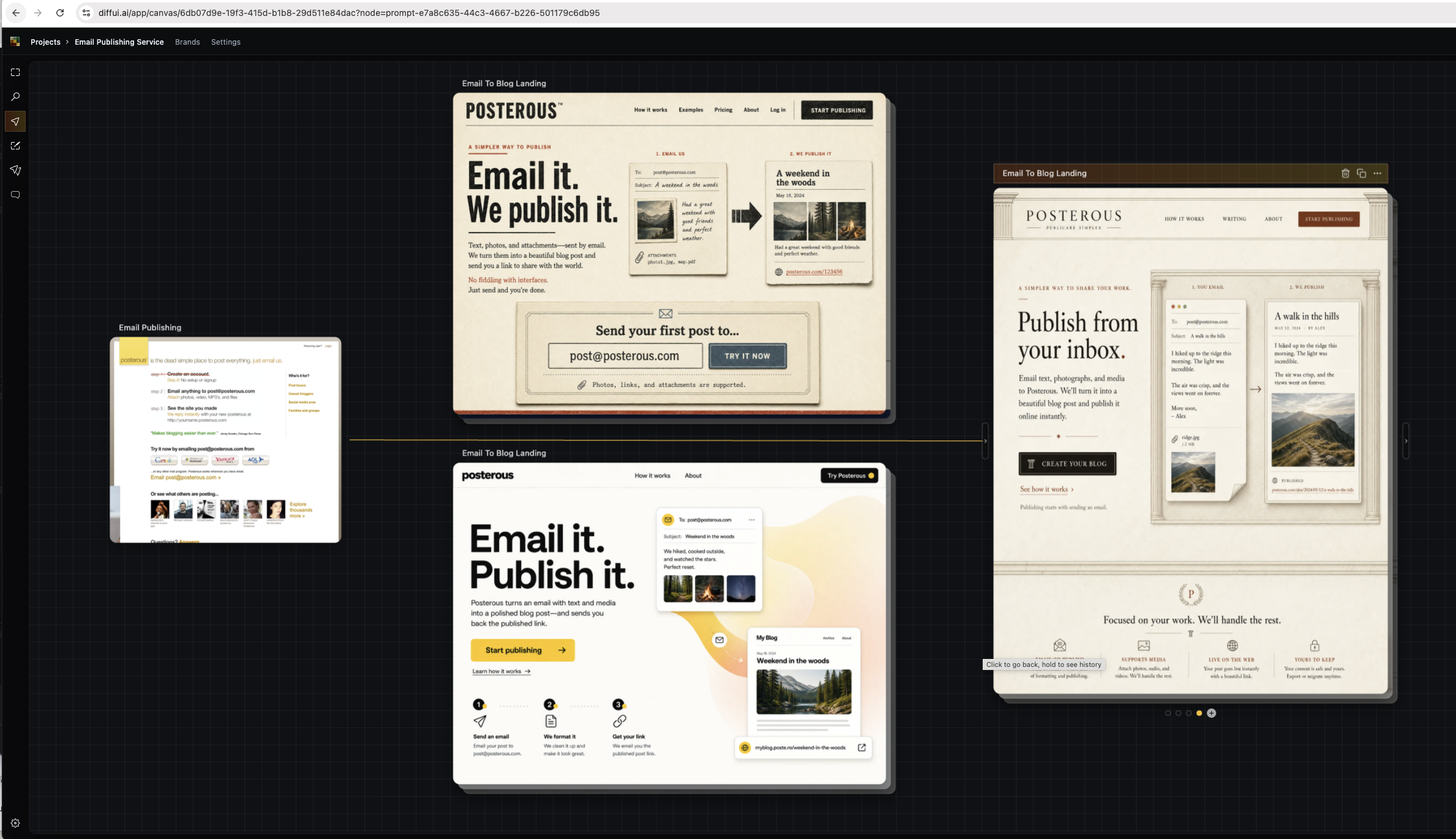The image size is (1456, 839).
Task: Click the highlighted single paper-plane tool
Action: point(15,121)
